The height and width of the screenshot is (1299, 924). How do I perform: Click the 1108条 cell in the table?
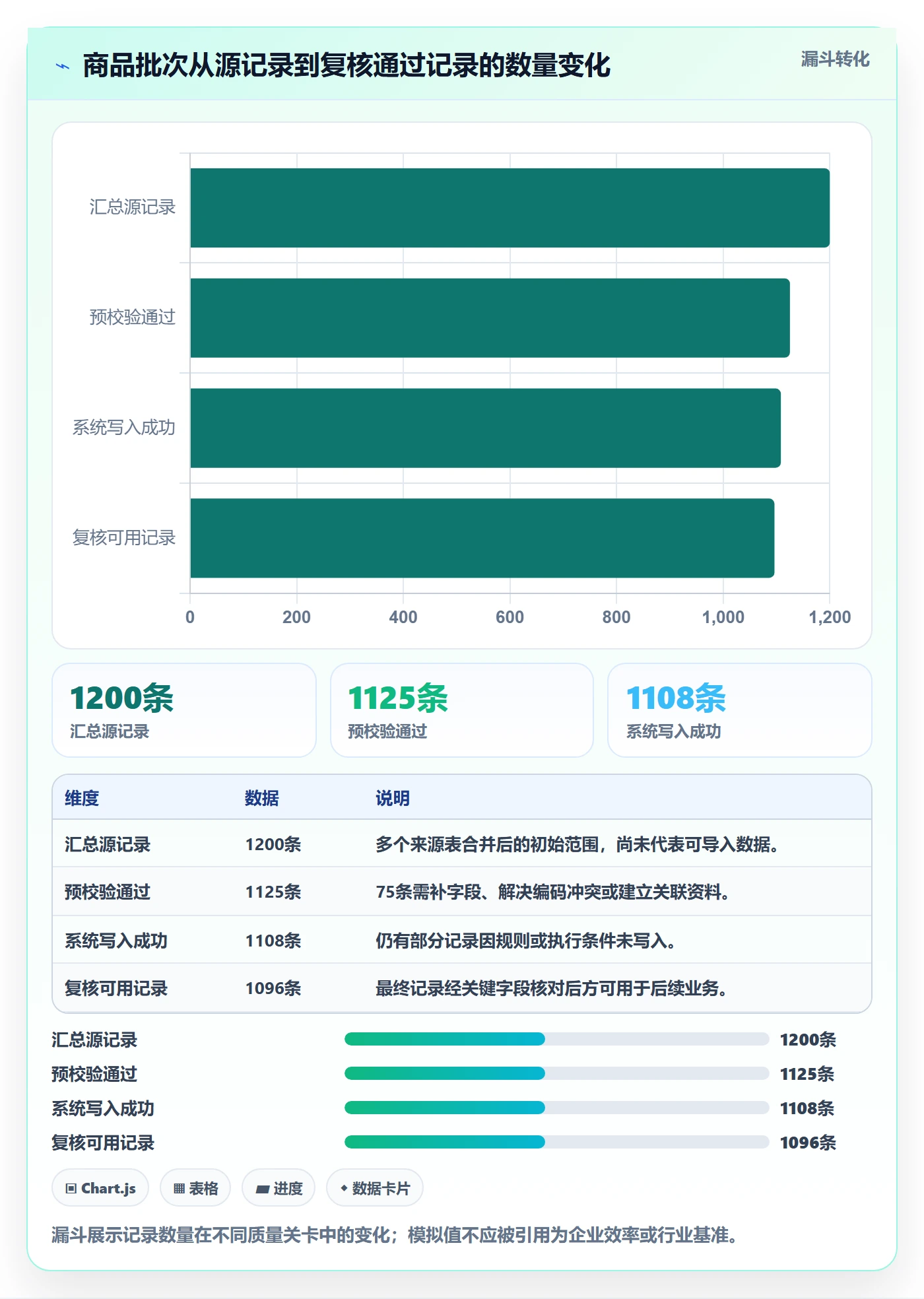[x=273, y=941]
